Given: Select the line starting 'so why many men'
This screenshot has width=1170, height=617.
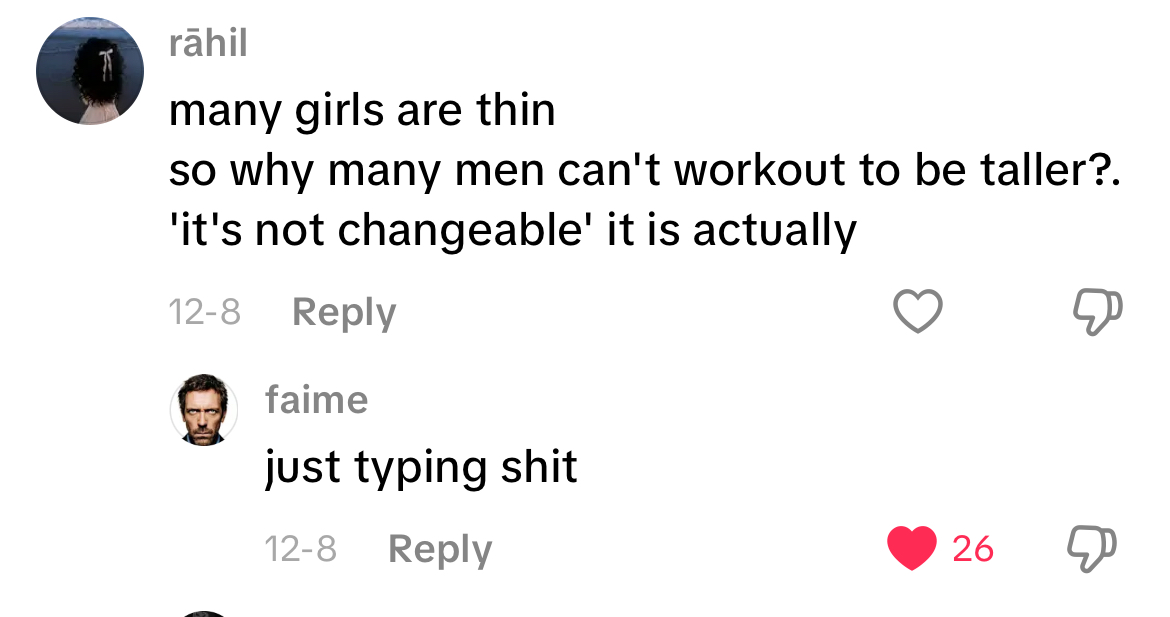Looking at the screenshot, I should click(x=645, y=170).
